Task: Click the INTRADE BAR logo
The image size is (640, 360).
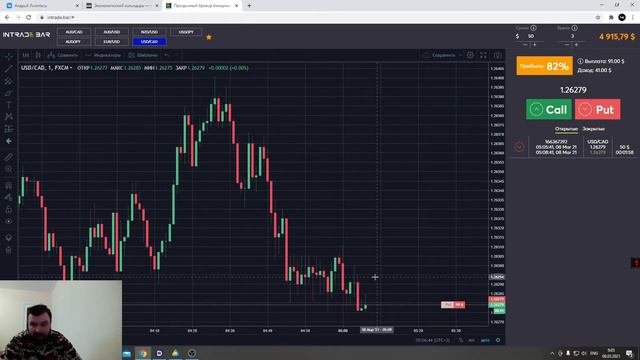Action: click(x=27, y=35)
